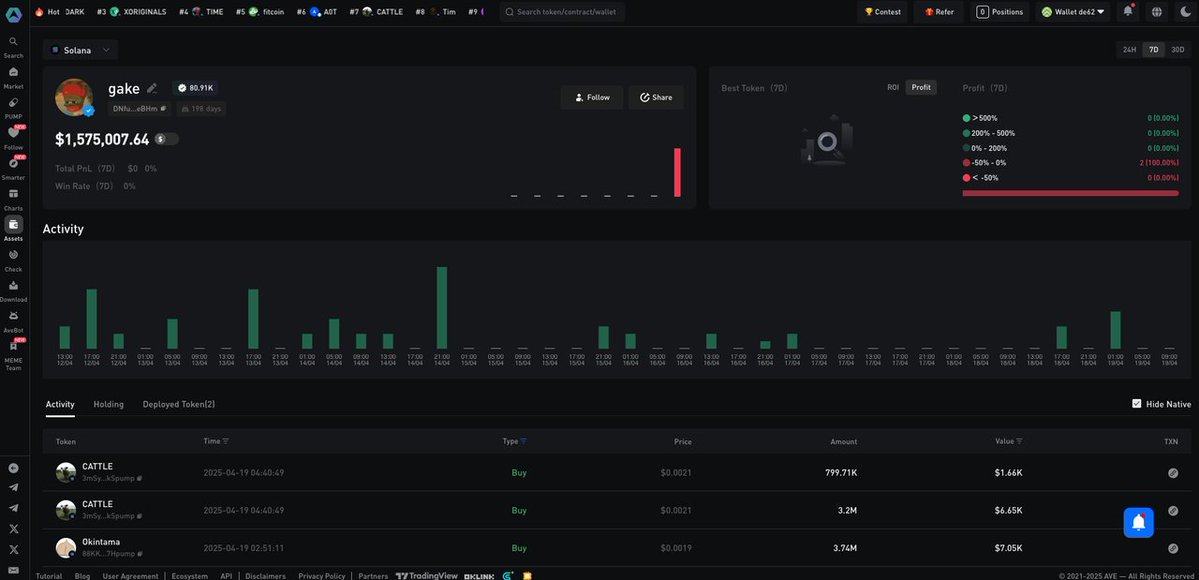Open the notifications bell in top bar
Viewport: 1199px width, 580px height.
1128,12
